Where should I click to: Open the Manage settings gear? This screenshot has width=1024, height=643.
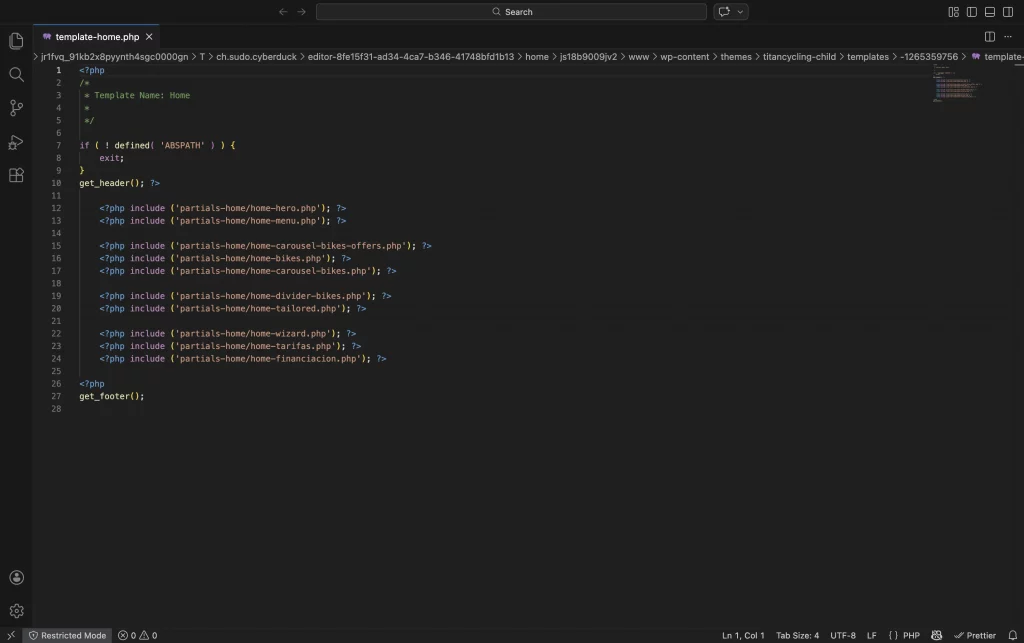(16, 611)
